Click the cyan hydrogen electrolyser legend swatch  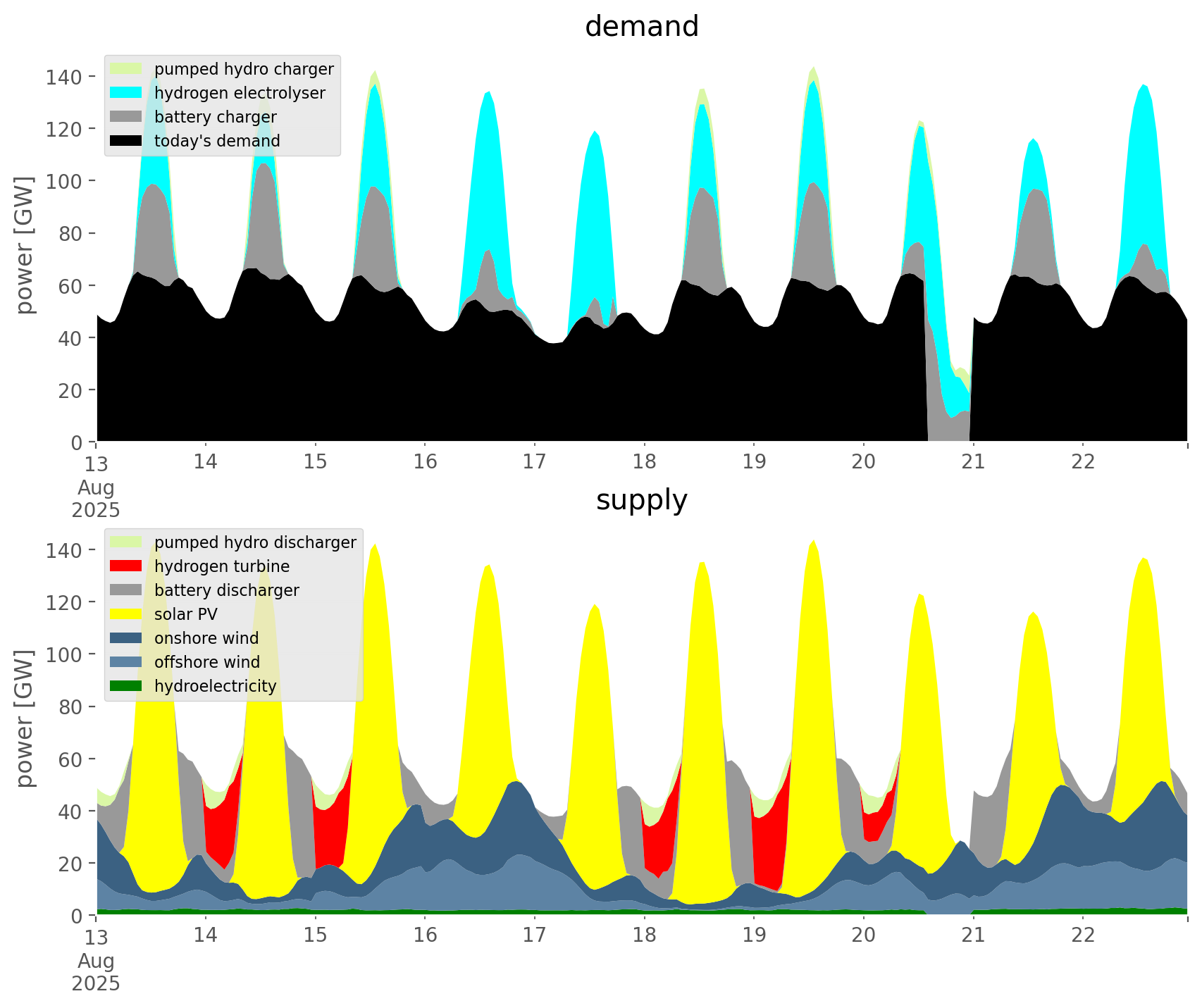(126, 93)
